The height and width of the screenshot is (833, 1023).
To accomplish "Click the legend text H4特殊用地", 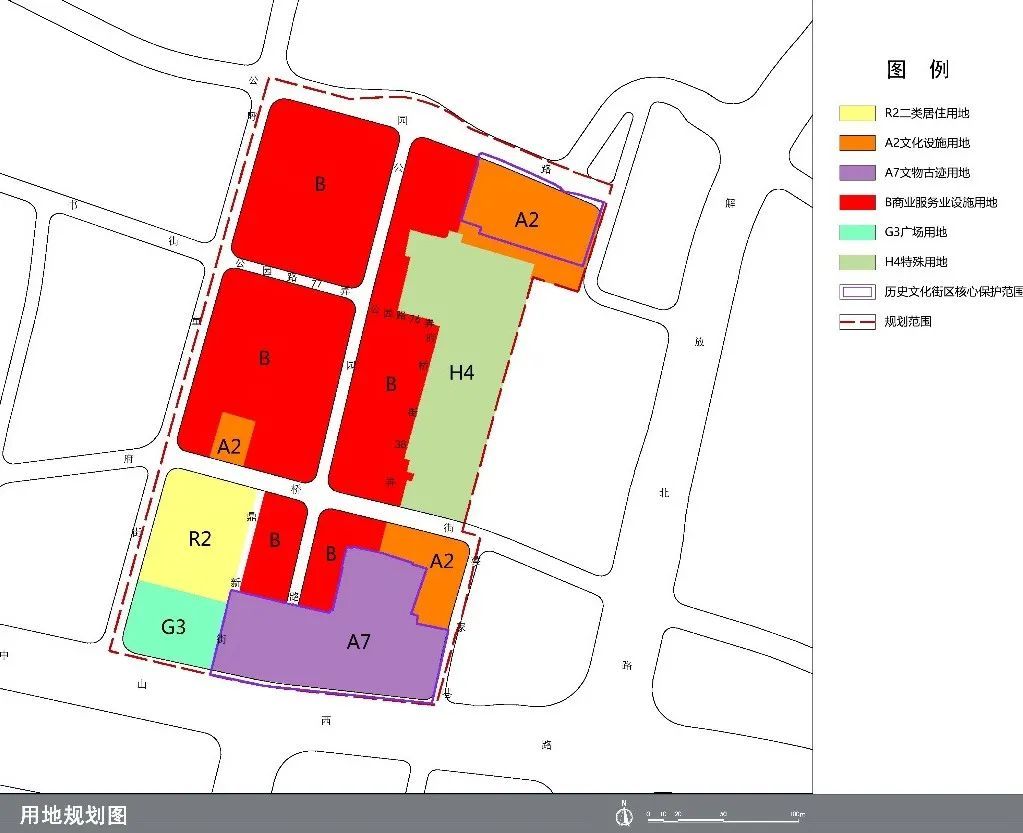I will [x=915, y=262].
